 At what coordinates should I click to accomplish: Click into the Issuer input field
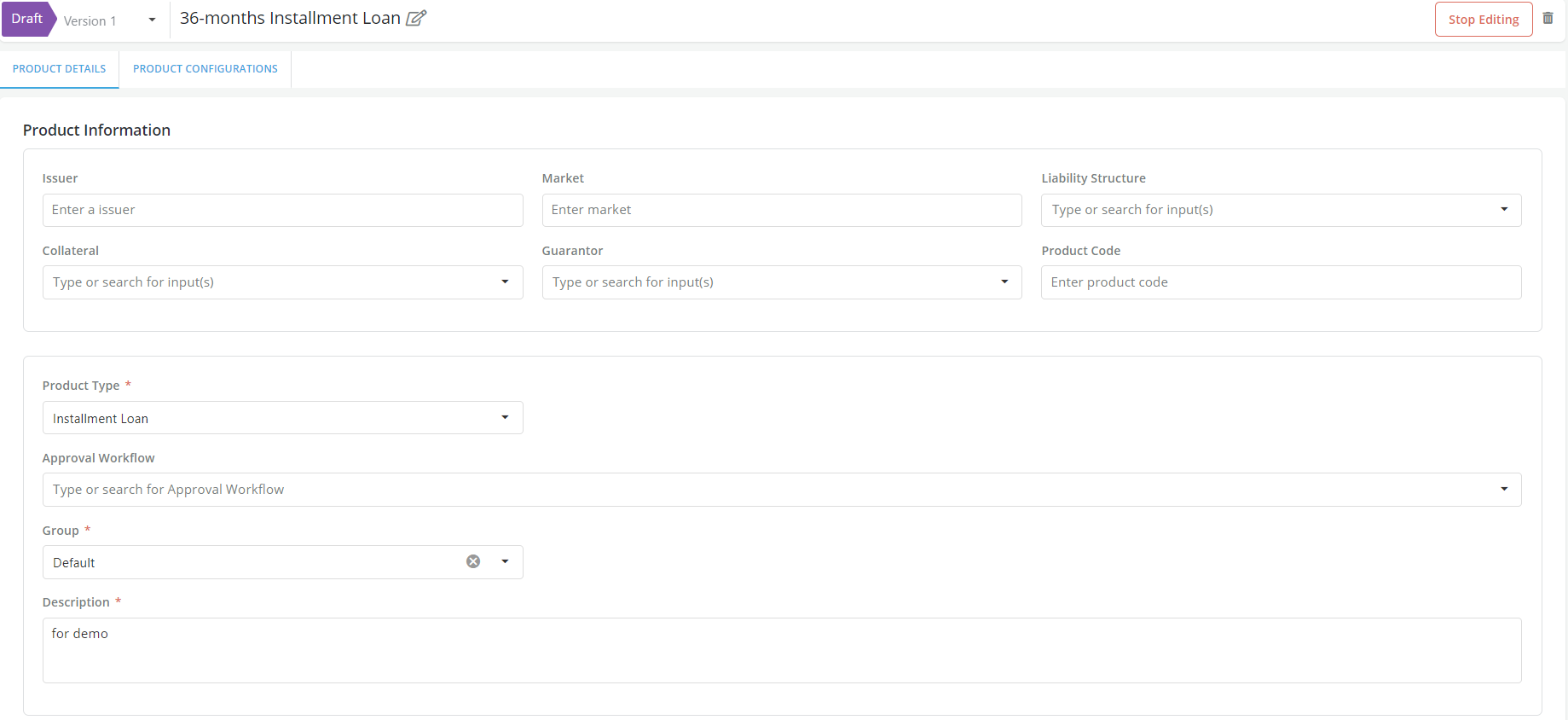coord(282,210)
